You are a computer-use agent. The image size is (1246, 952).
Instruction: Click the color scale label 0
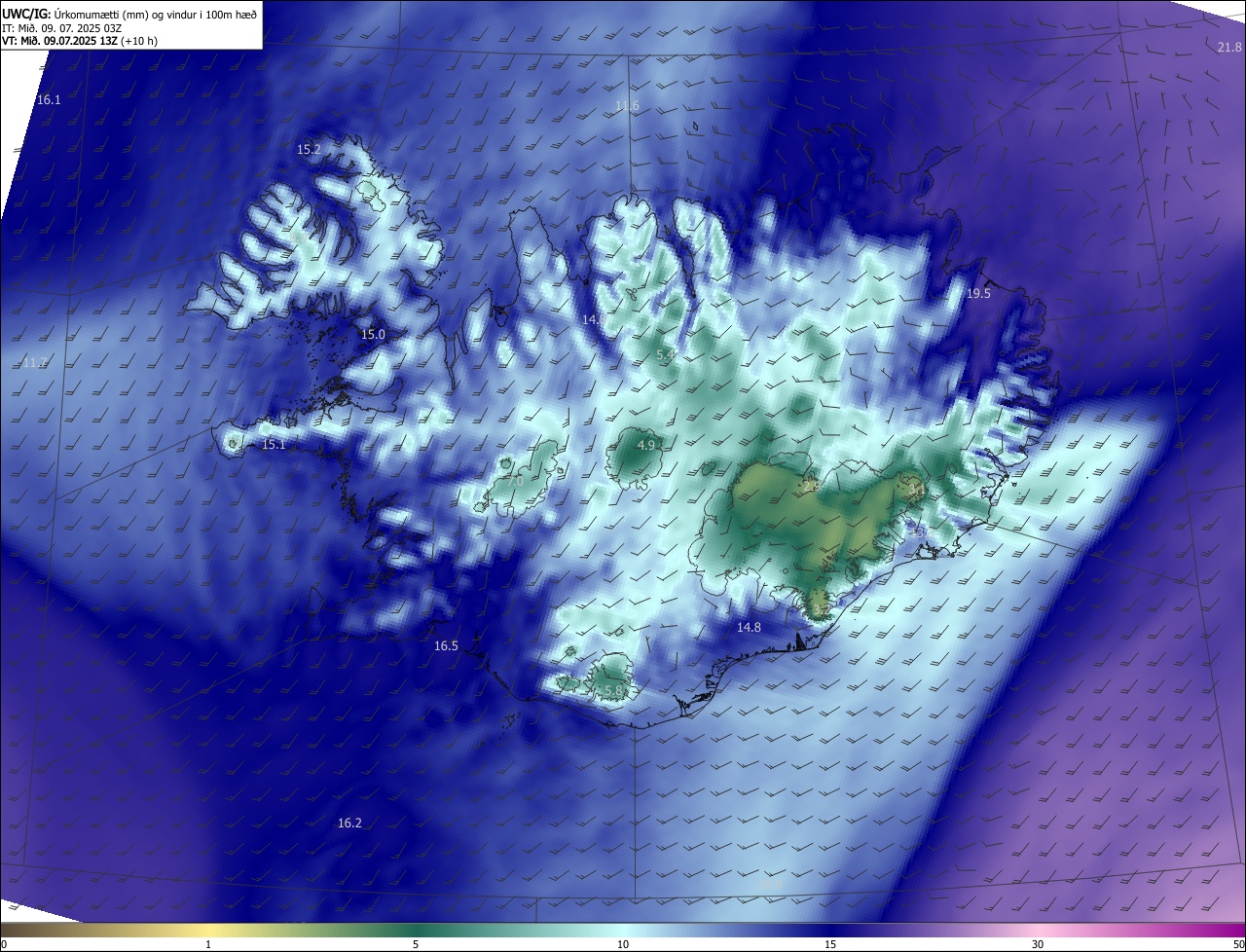(4, 944)
